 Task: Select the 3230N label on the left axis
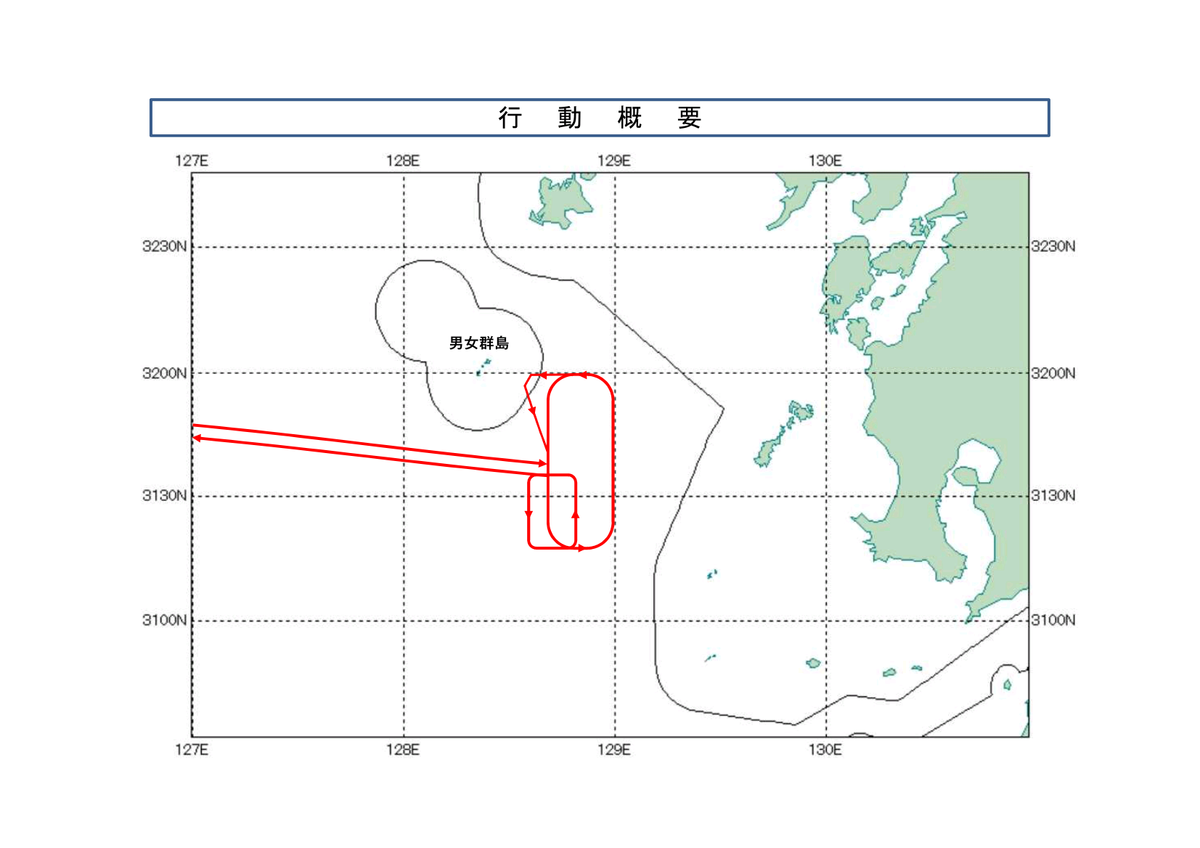coord(165,246)
